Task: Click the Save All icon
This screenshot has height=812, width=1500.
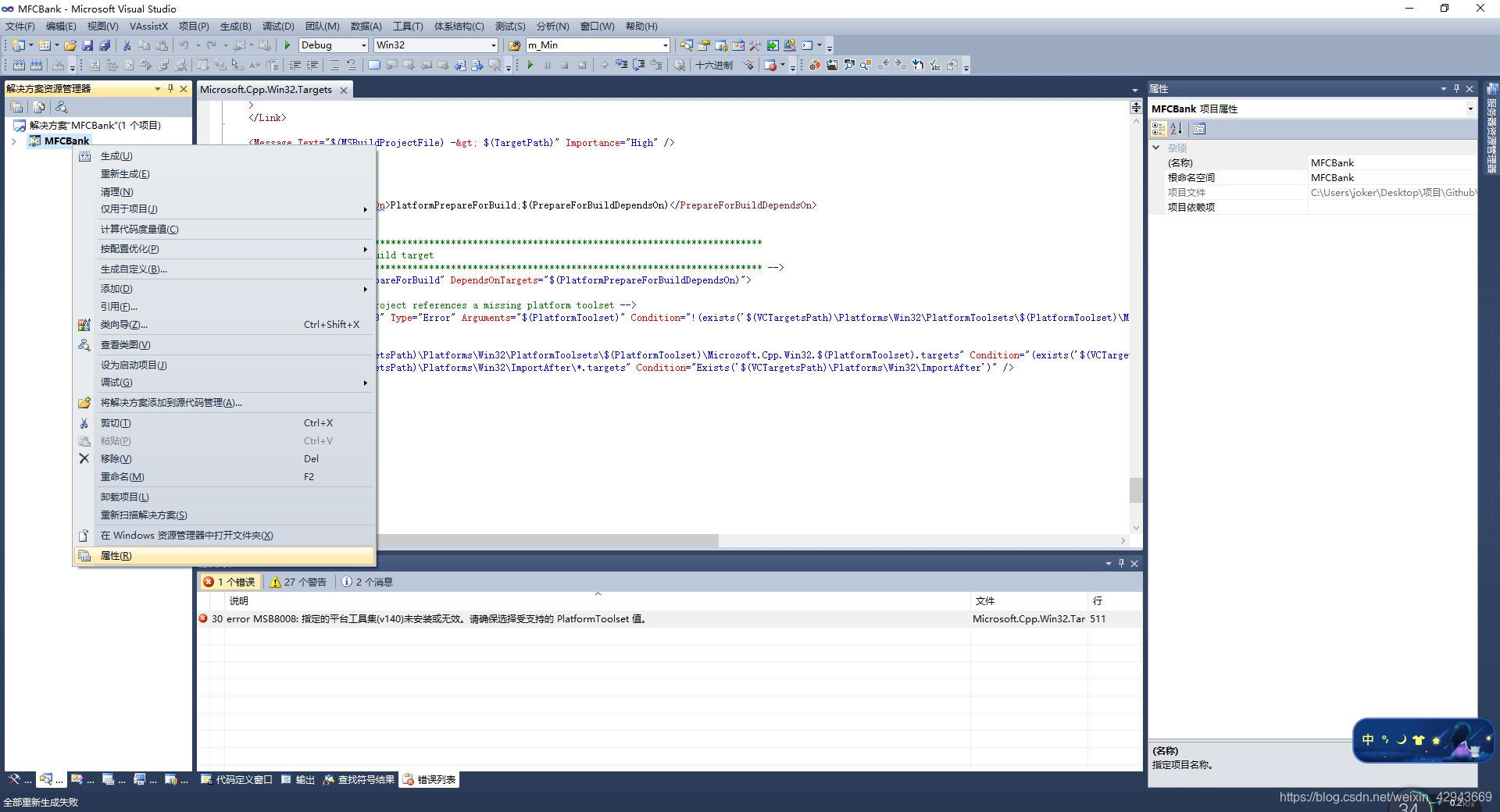Action: tap(105, 45)
